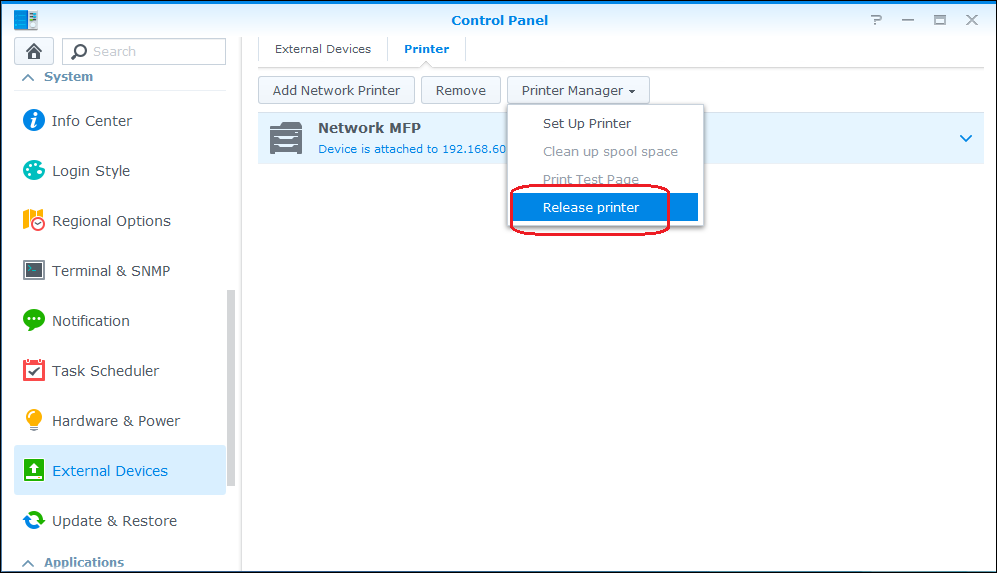The height and width of the screenshot is (573, 997).
Task: Open Hardware & Power settings
Action: pos(120,420)
